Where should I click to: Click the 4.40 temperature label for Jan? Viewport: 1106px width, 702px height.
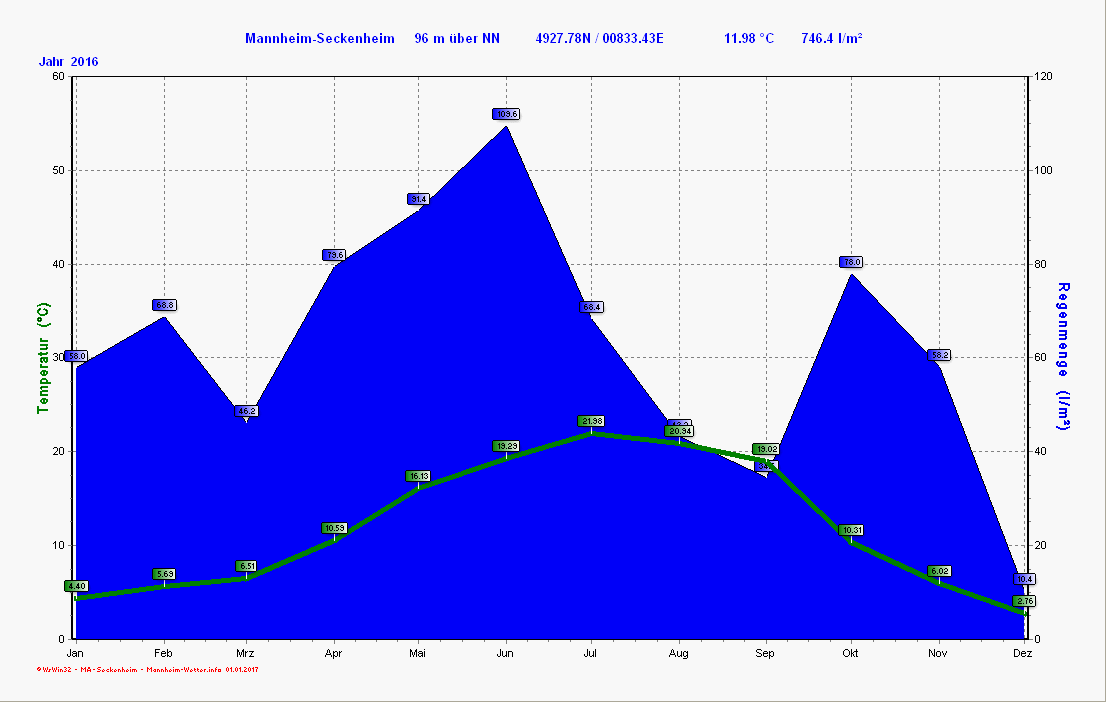pyautogui.click(x=76, y=586)
